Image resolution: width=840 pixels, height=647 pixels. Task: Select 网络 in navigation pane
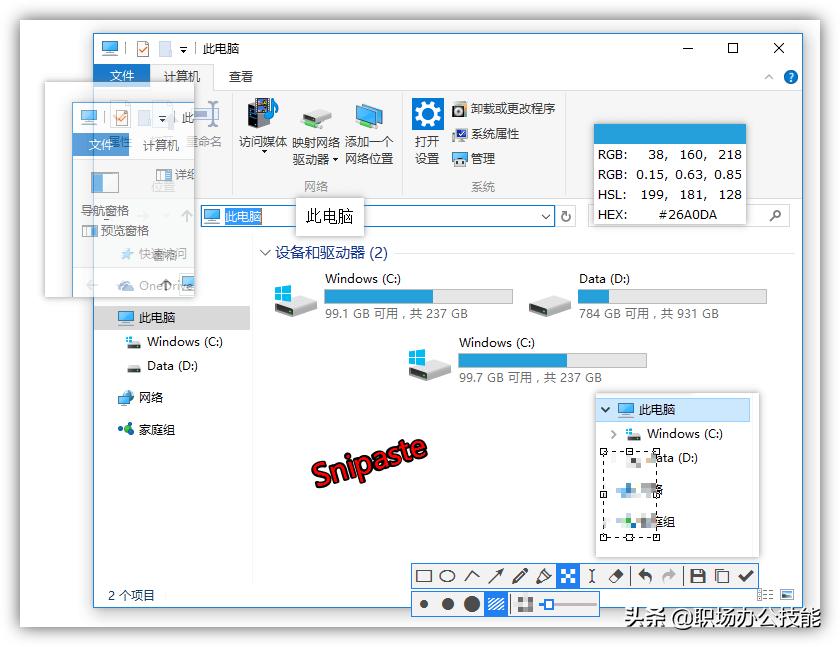(140, 397)
